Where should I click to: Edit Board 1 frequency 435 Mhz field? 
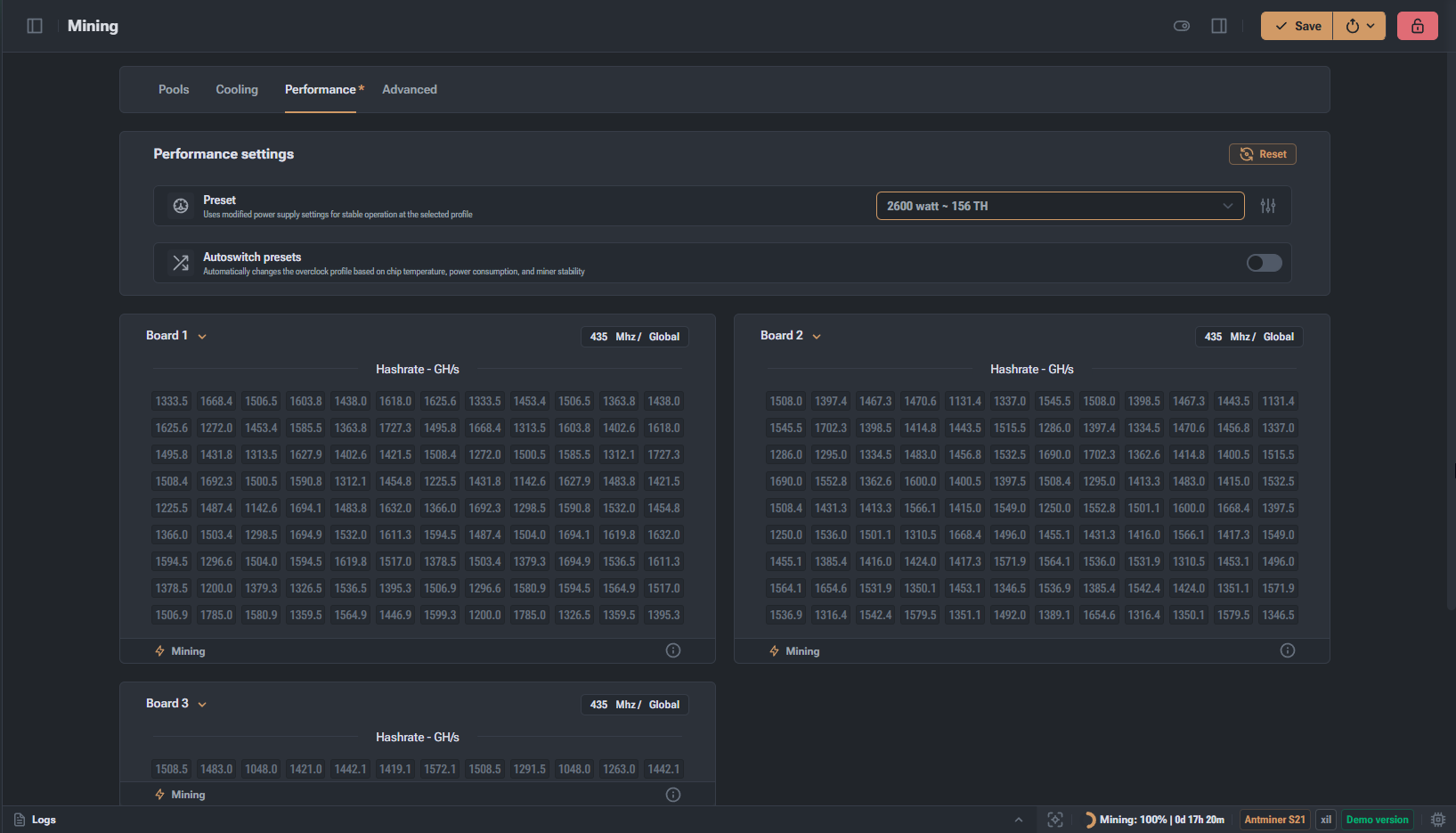coord(635,337)
